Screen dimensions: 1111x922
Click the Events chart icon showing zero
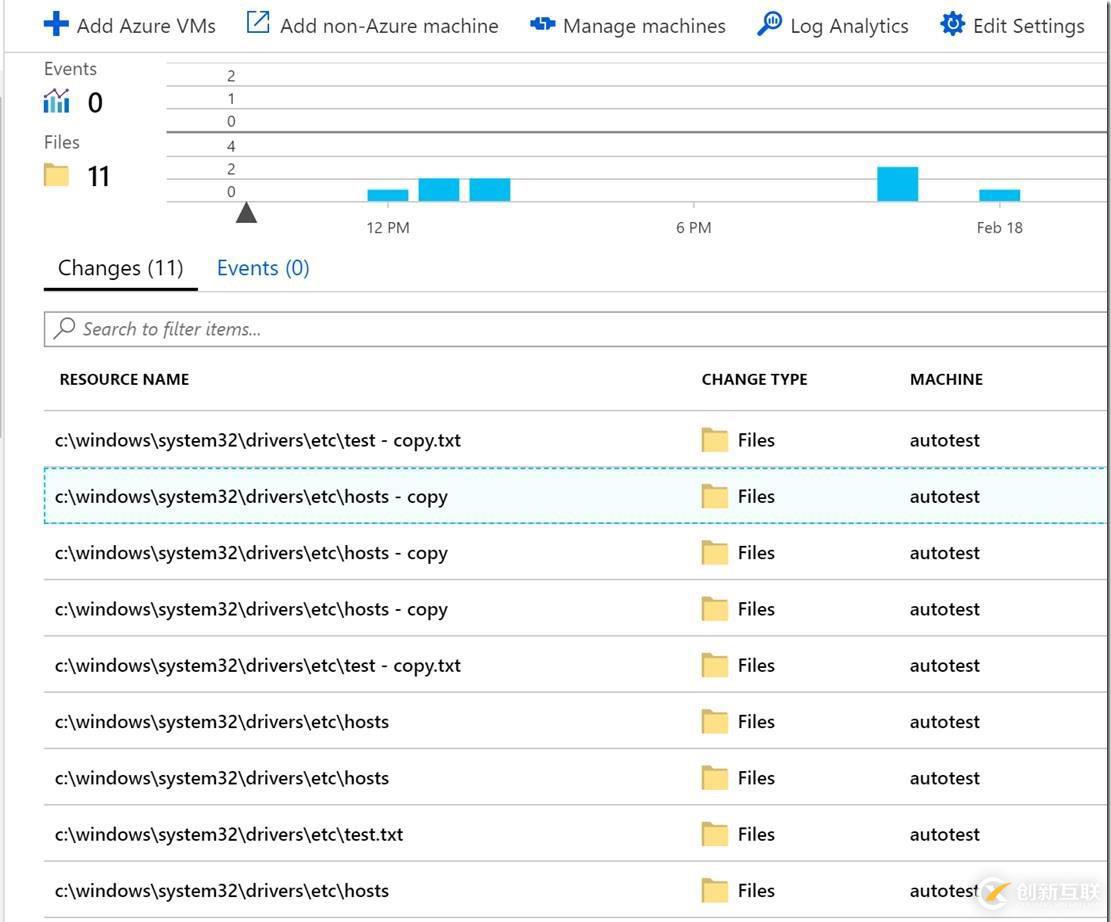click(x=57, y=100)
